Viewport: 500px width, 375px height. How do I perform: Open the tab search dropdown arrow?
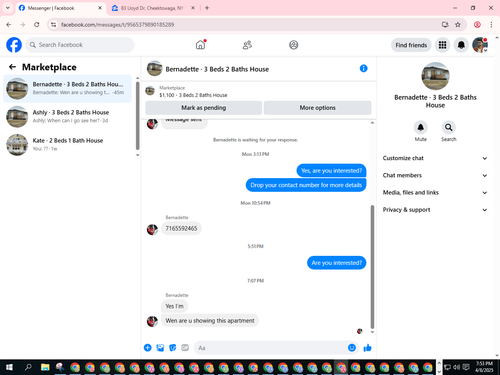tap(7, 8)
